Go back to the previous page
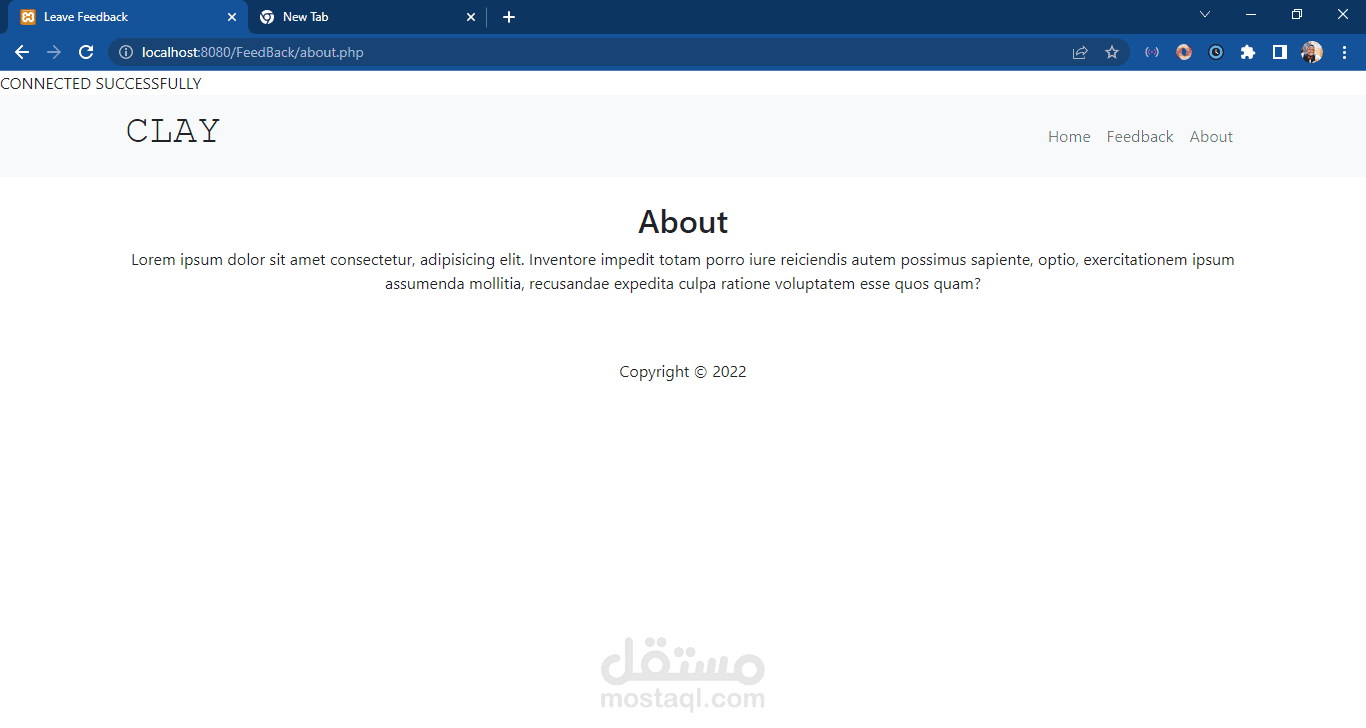 click(22, 52)
